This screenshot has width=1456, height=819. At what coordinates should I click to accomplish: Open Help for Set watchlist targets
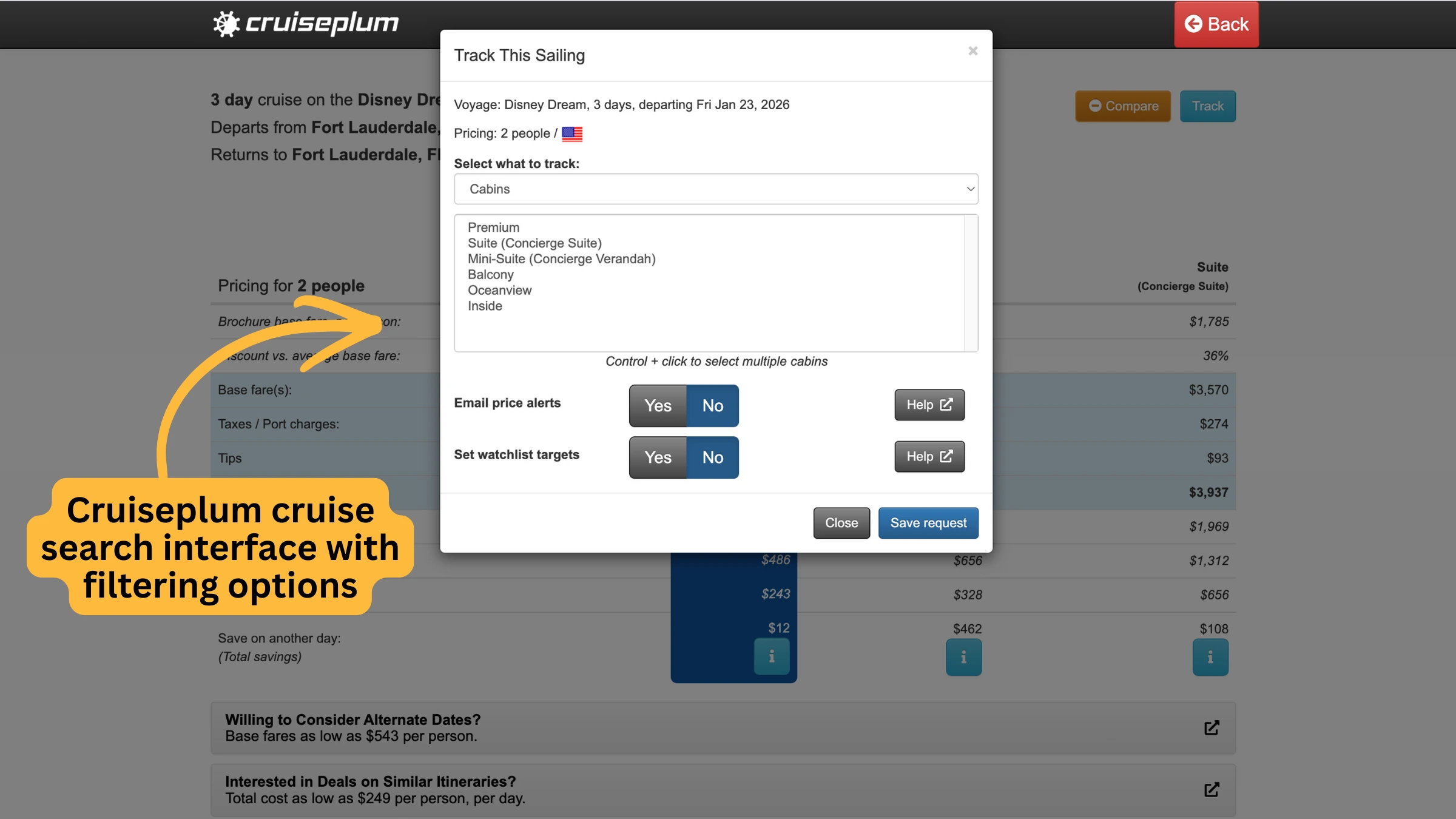(929, 456)
